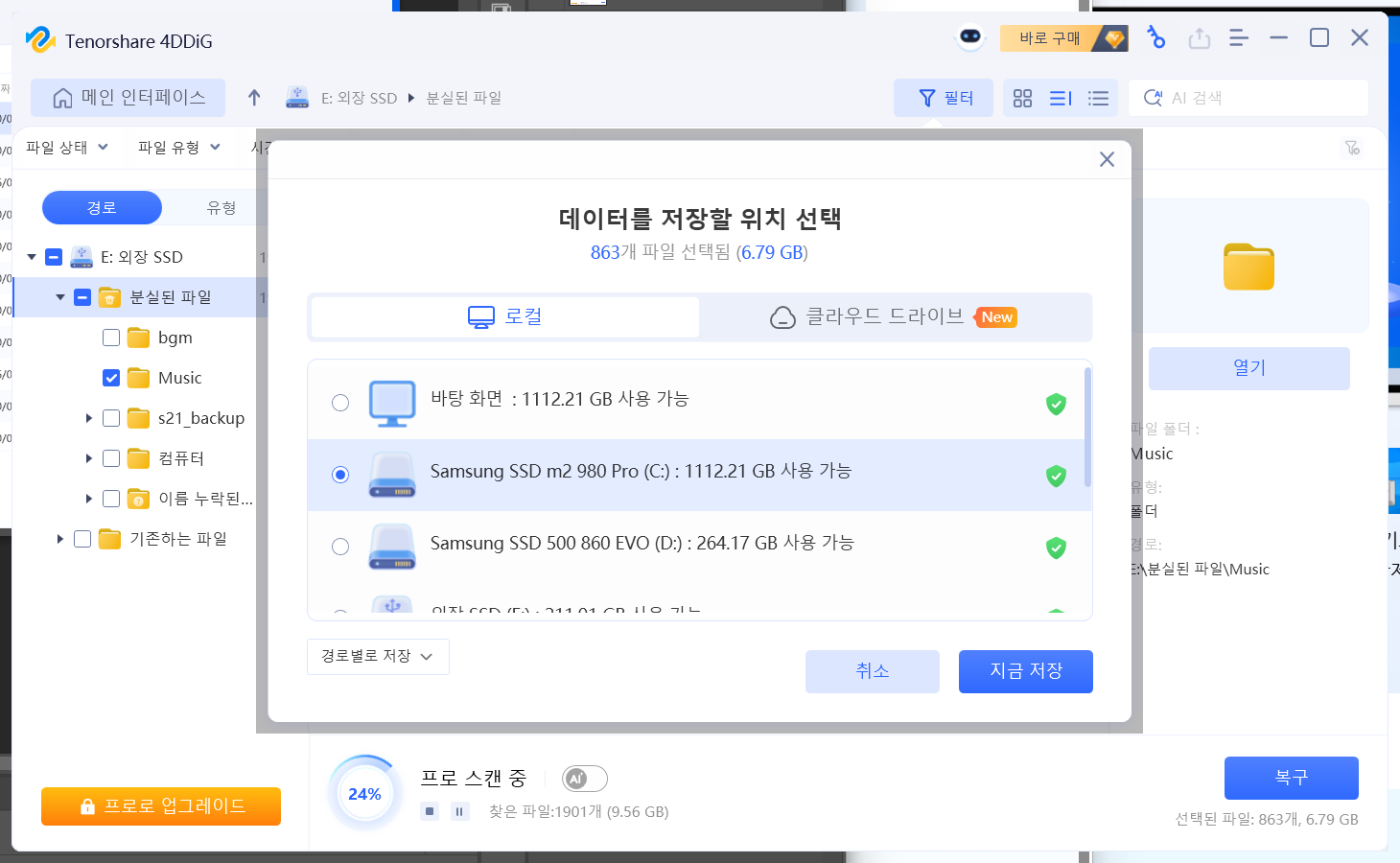The width and height of the screenshot is (1400, 863).
Task: Open the 필터 button
Action: pyautogui.click(x=944, y=98)
